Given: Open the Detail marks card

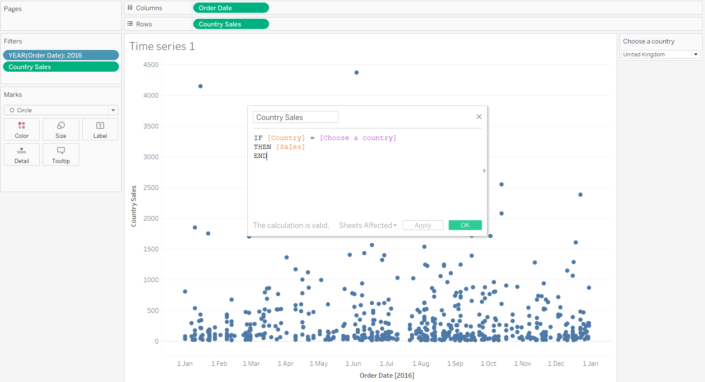Looking at the screenshot, I should (22, 155).
